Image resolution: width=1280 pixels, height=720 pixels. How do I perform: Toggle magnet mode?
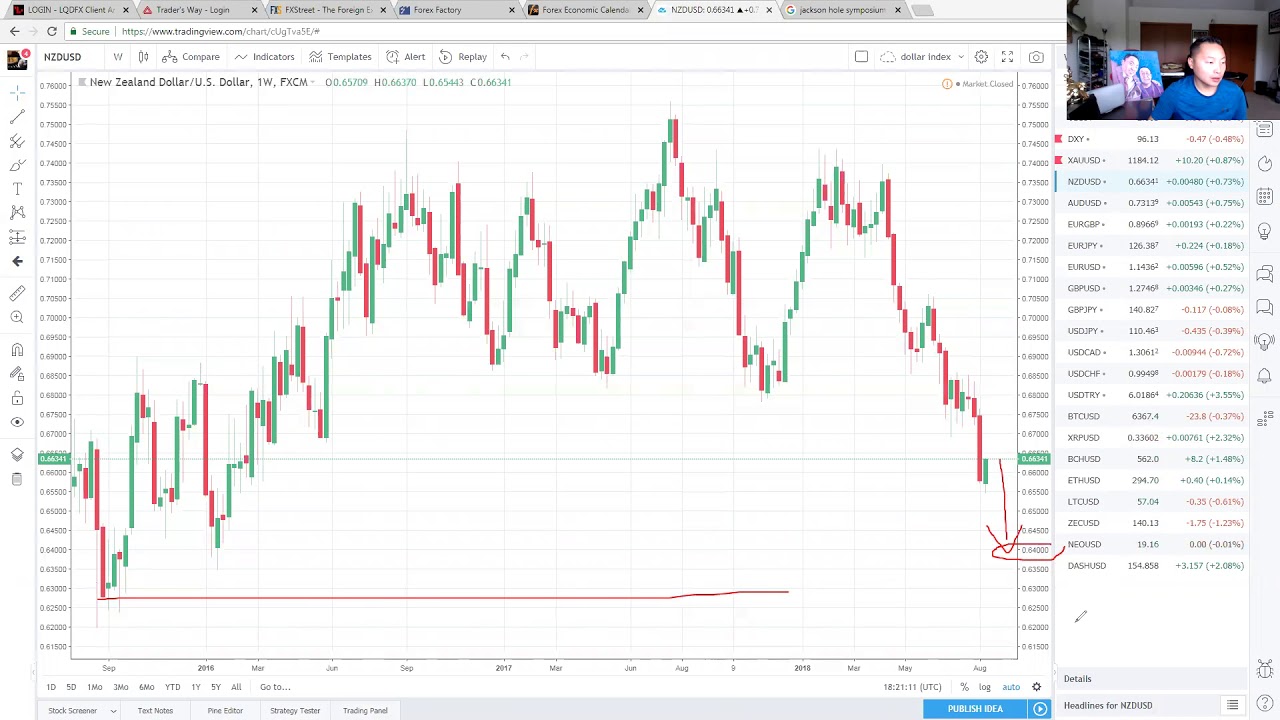(x=17, y=349)
